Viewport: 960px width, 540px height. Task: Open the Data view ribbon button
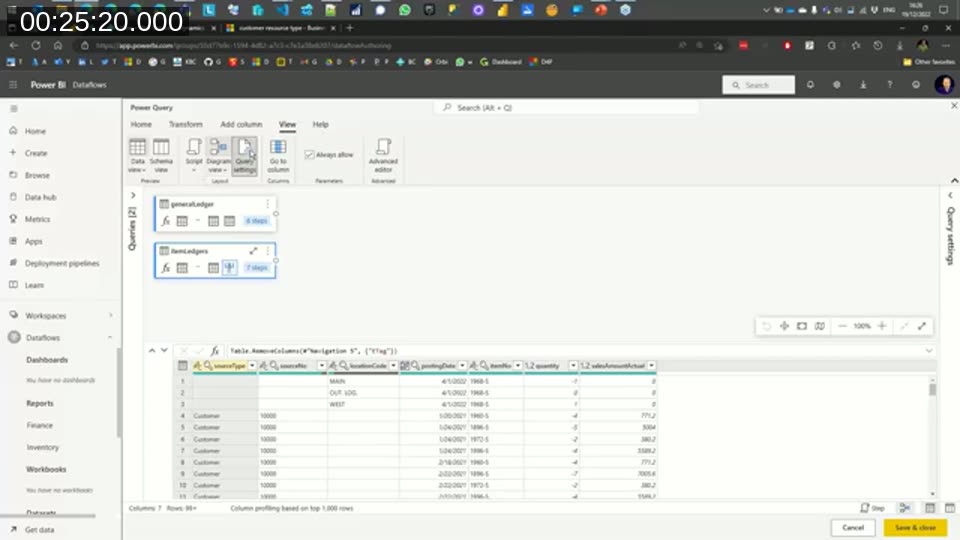137,156
